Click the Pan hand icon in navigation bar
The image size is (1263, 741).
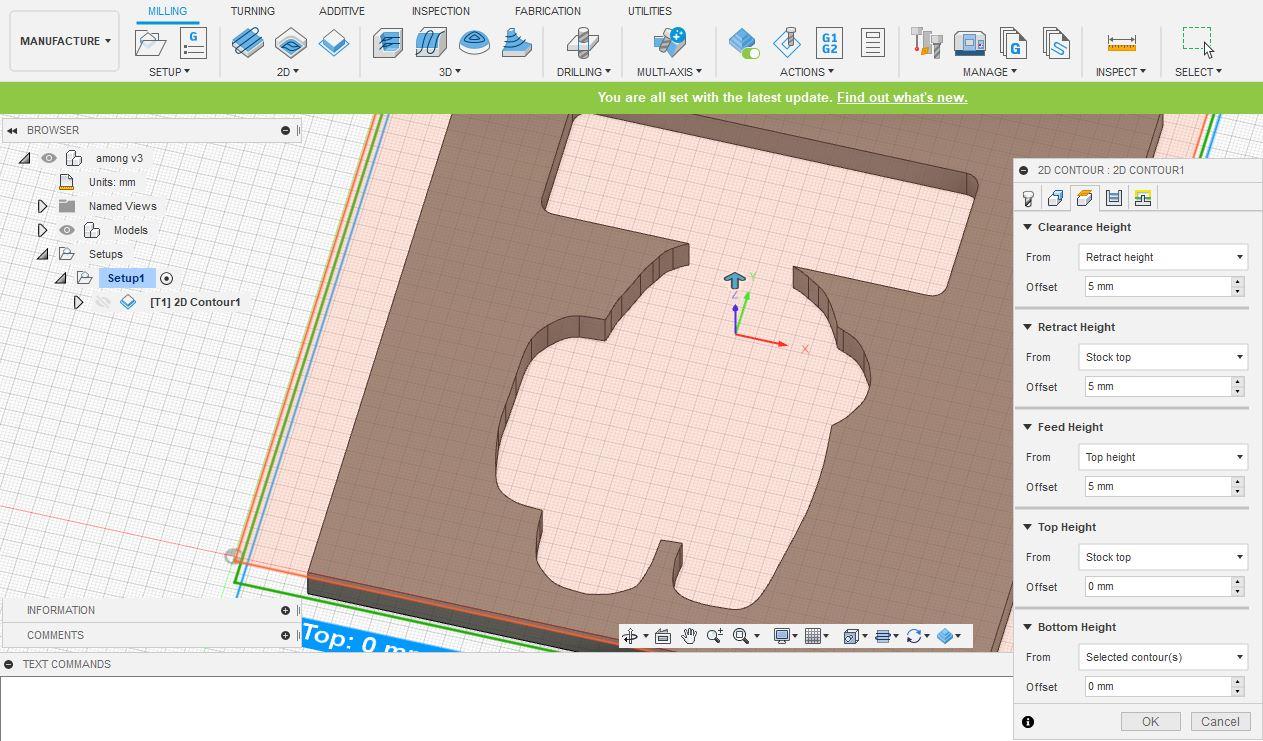[689, 636]
